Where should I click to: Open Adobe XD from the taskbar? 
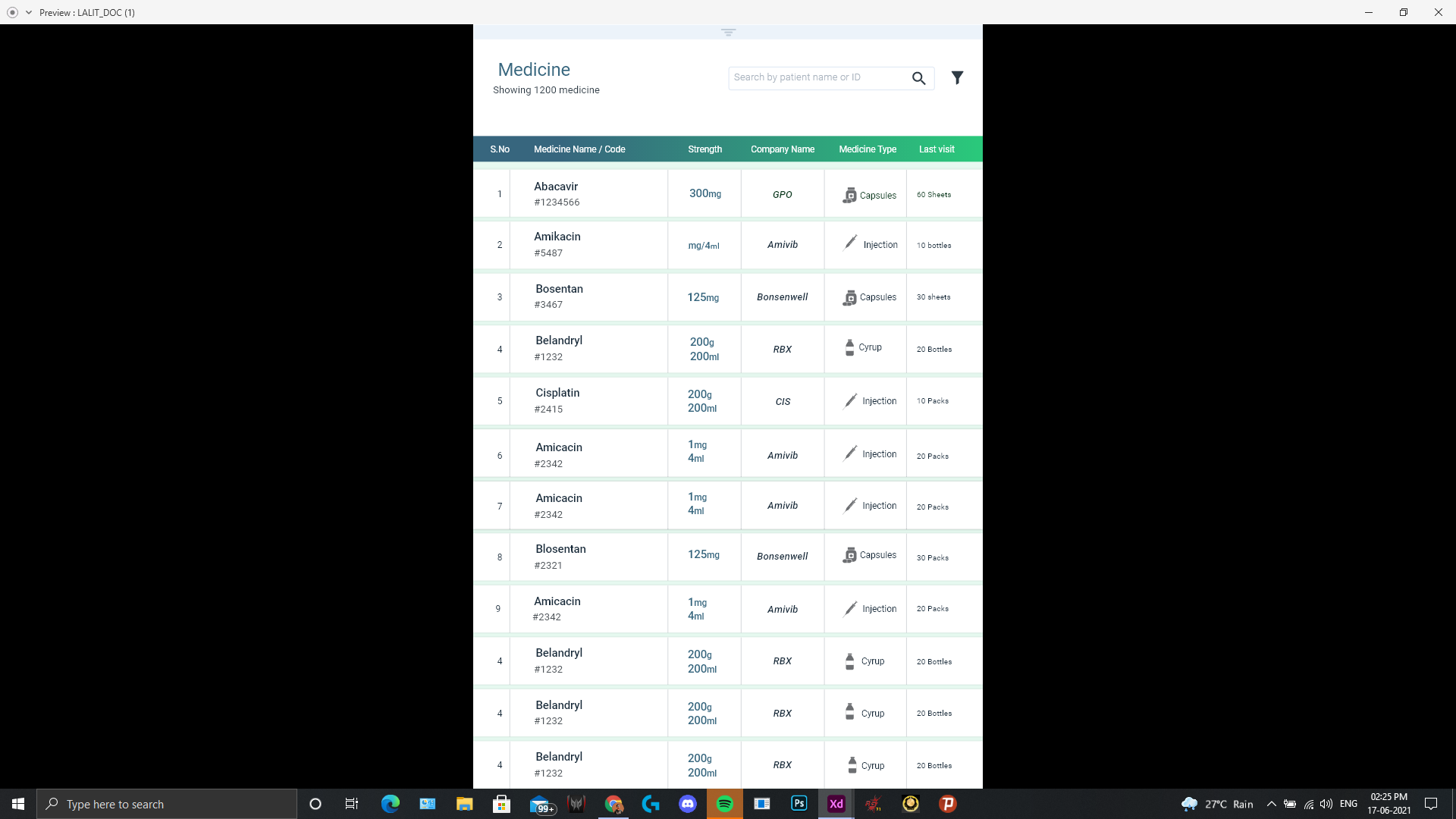(x=836, y=804)
